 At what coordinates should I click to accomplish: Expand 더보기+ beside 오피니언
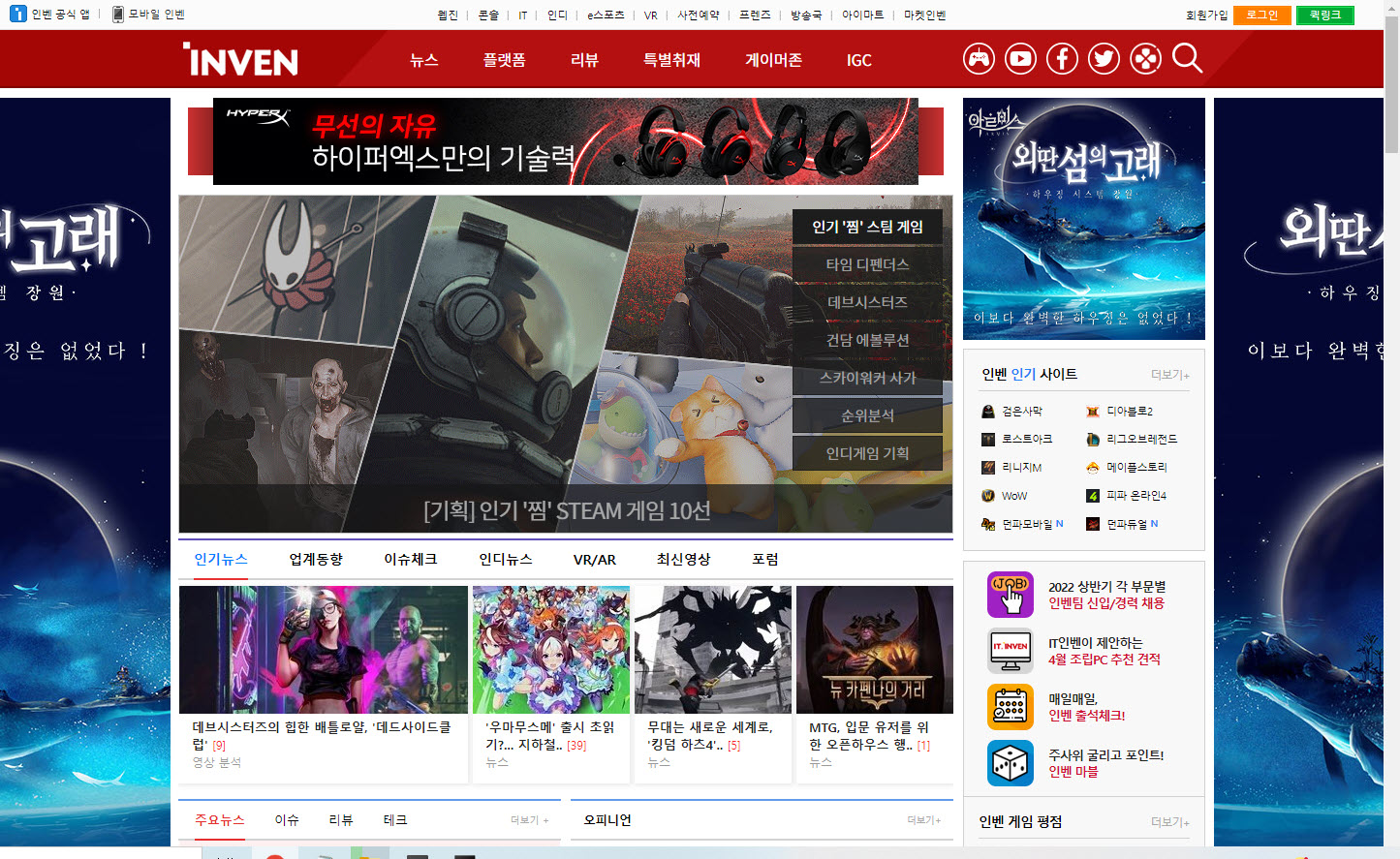(923, 820)
